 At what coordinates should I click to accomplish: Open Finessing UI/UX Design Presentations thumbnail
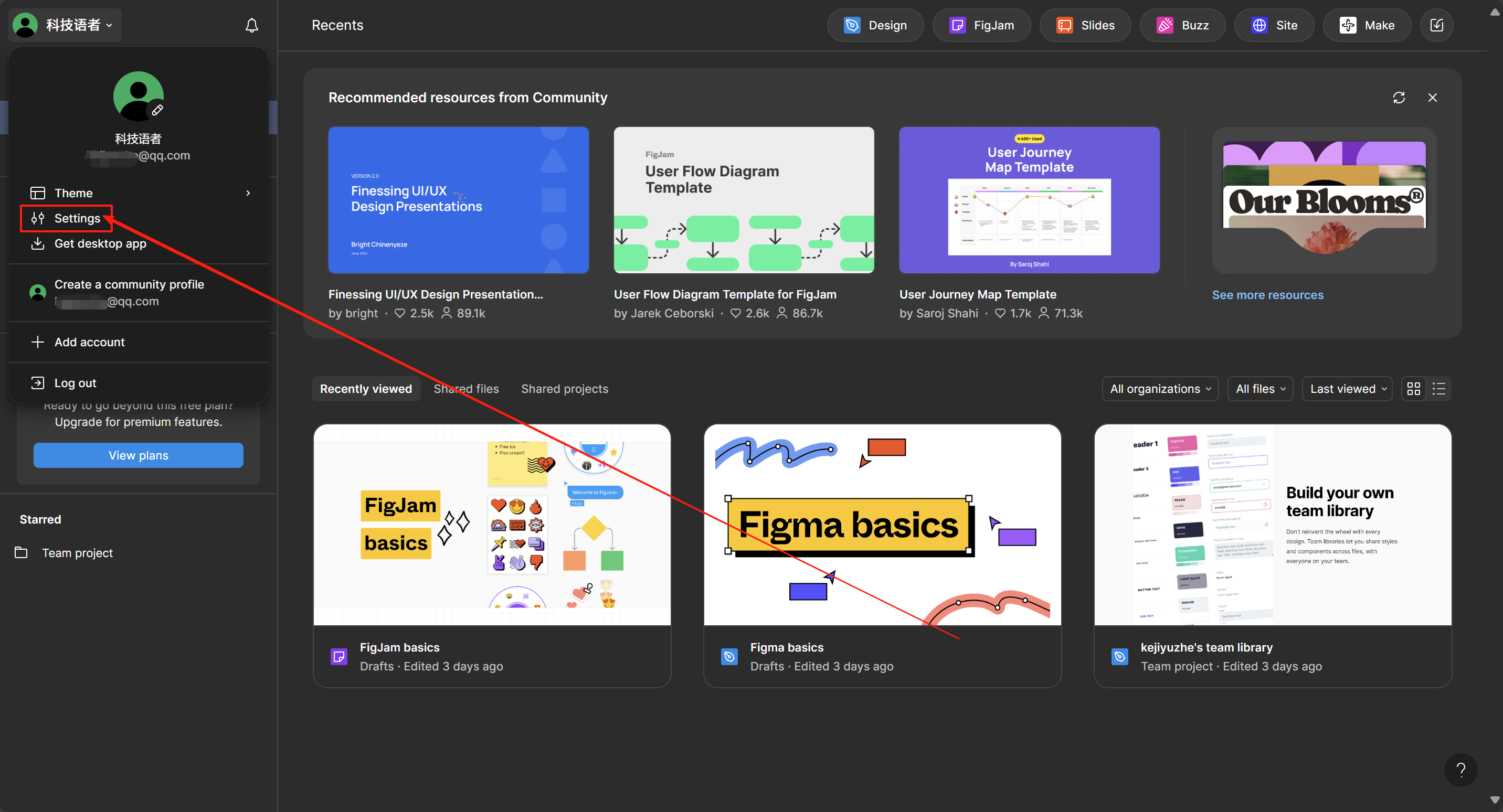pyautogui.click(x=458, y=200)
